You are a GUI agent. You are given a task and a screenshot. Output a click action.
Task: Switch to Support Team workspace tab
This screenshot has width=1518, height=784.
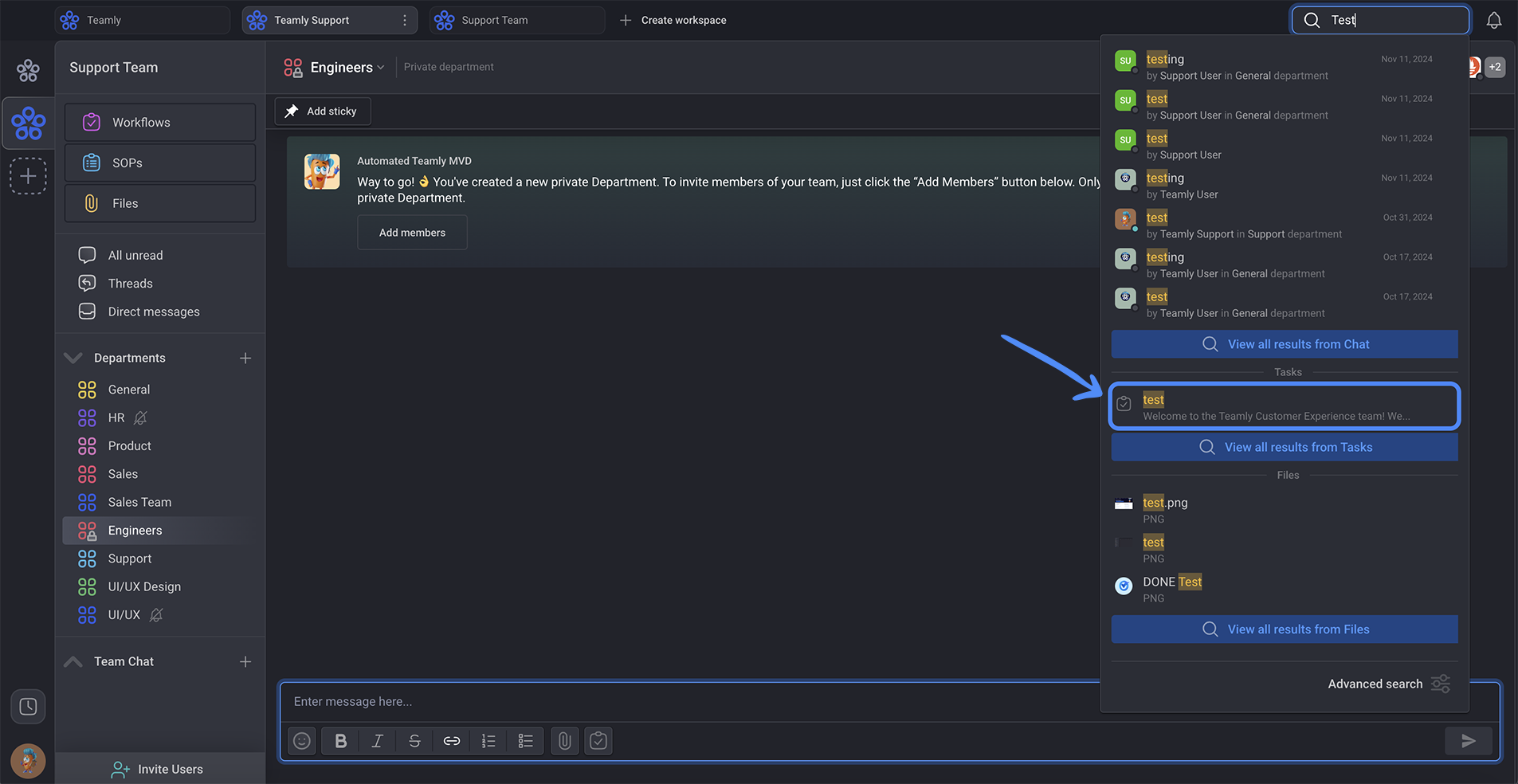(x=517, y=21)
